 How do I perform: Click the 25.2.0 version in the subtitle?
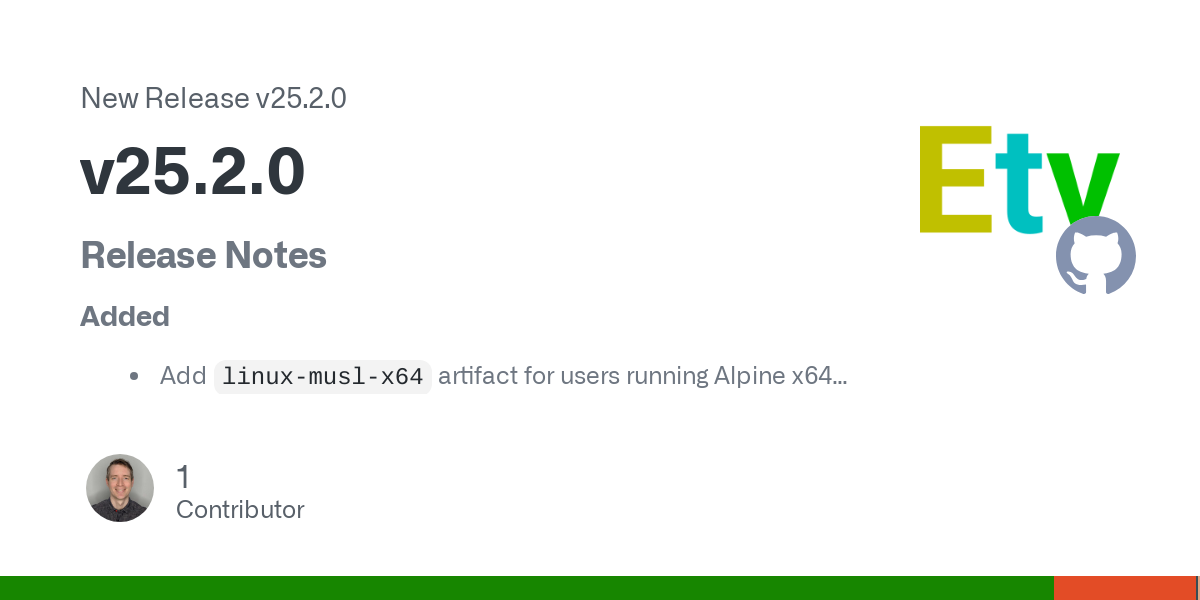(x=309, y=98)
